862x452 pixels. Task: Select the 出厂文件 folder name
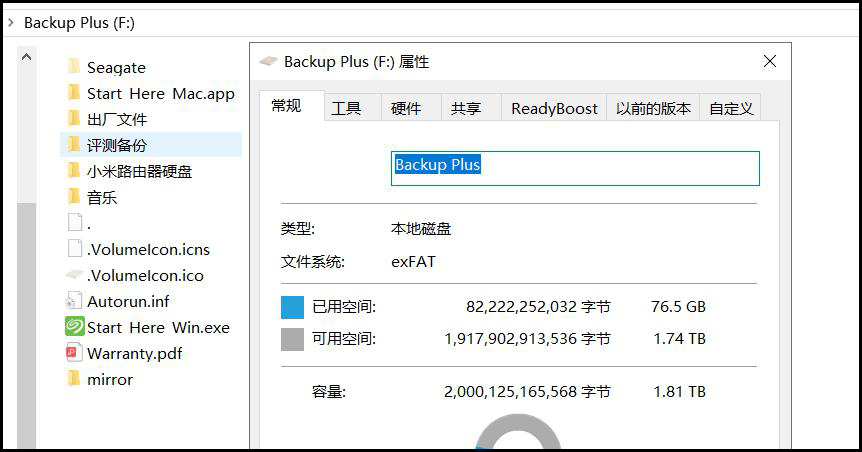click(117, 119)
